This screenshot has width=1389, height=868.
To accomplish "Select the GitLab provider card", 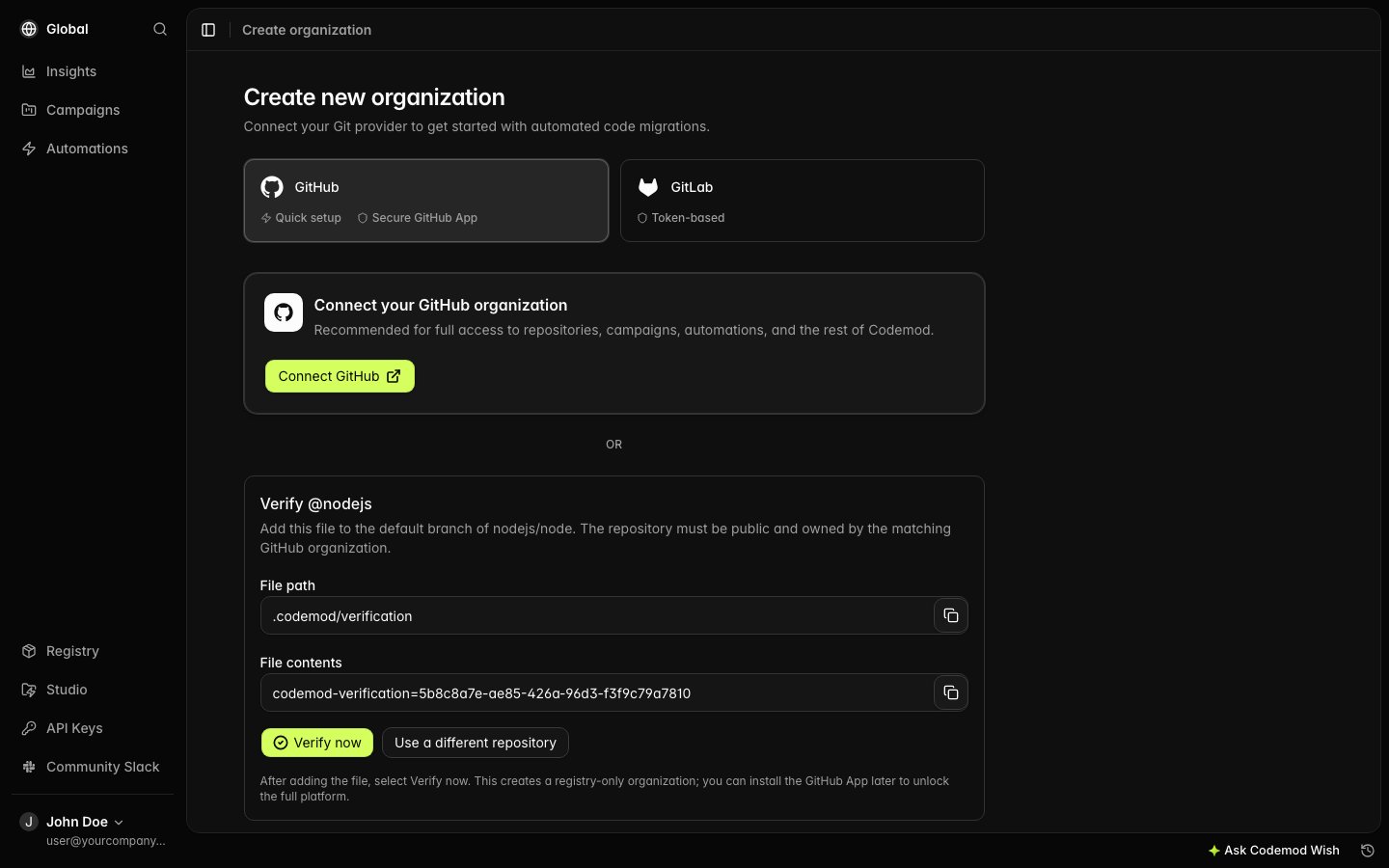I will coord(802,201).
